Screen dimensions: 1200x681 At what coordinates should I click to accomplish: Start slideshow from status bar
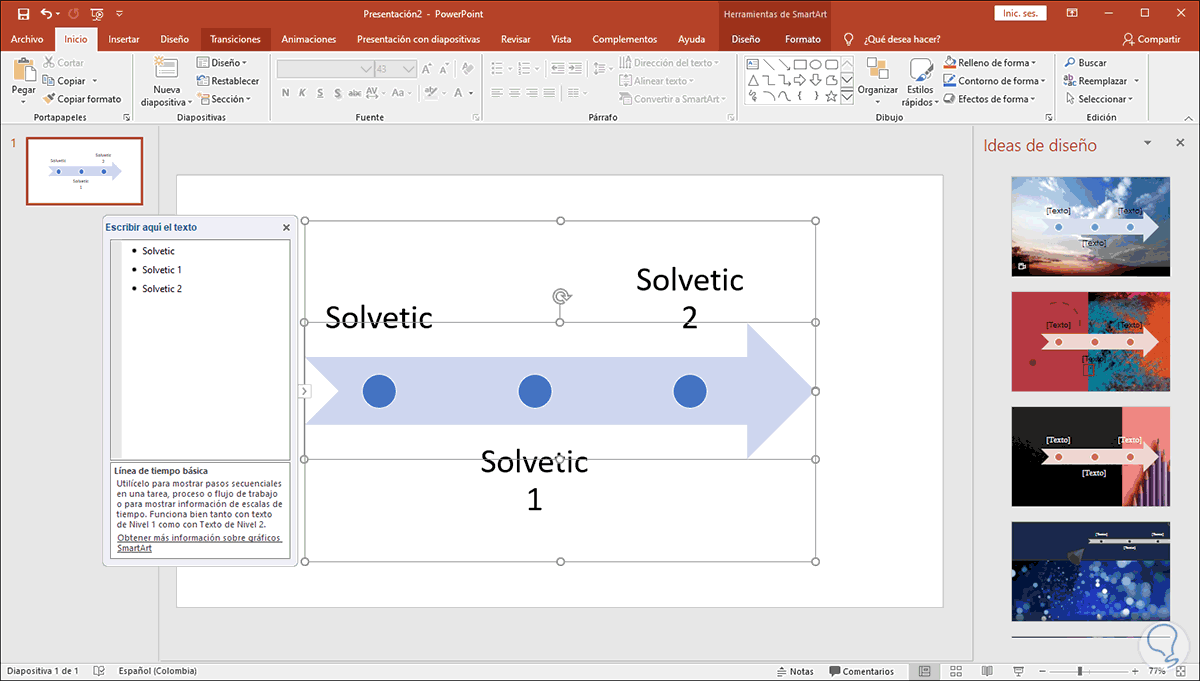click(1018, 671)
